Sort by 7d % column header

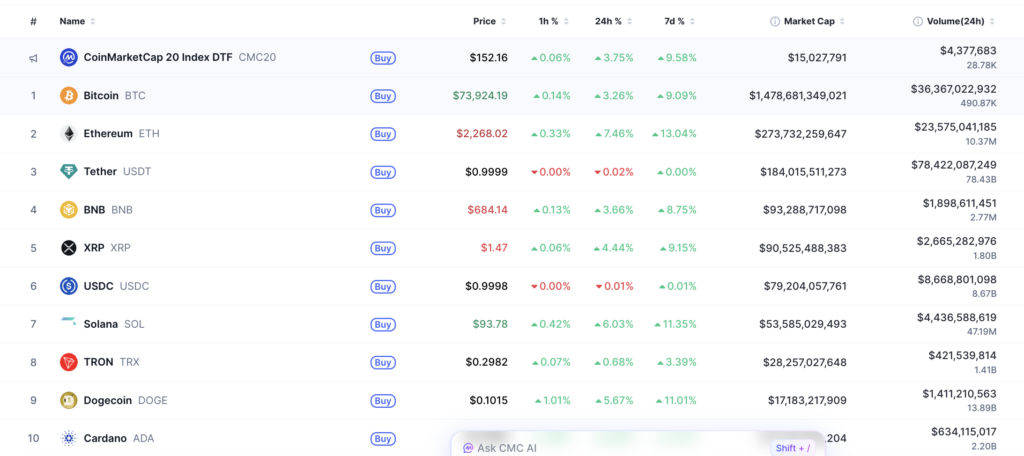(x=679, y=22)
